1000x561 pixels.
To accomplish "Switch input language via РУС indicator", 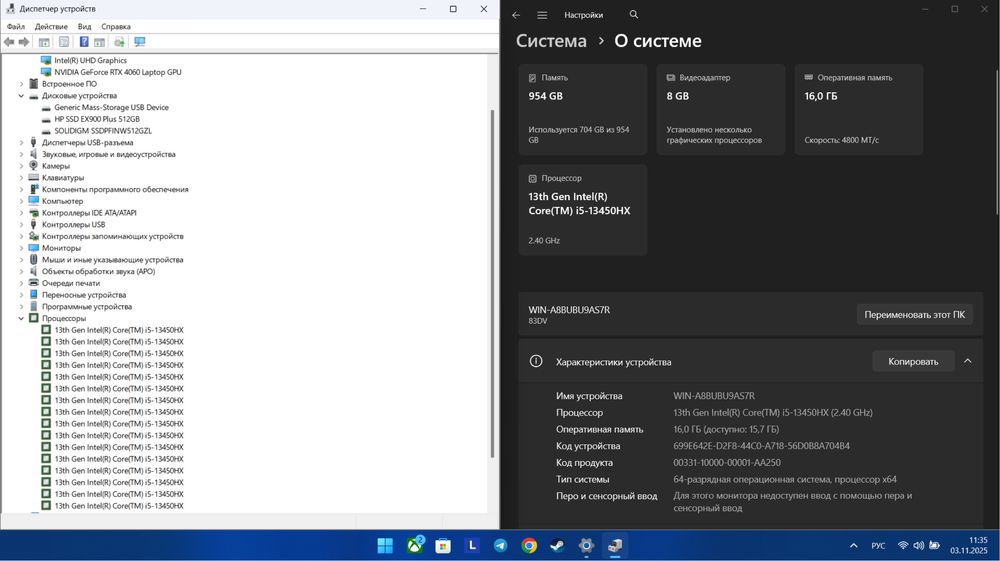I will [878, 546].
